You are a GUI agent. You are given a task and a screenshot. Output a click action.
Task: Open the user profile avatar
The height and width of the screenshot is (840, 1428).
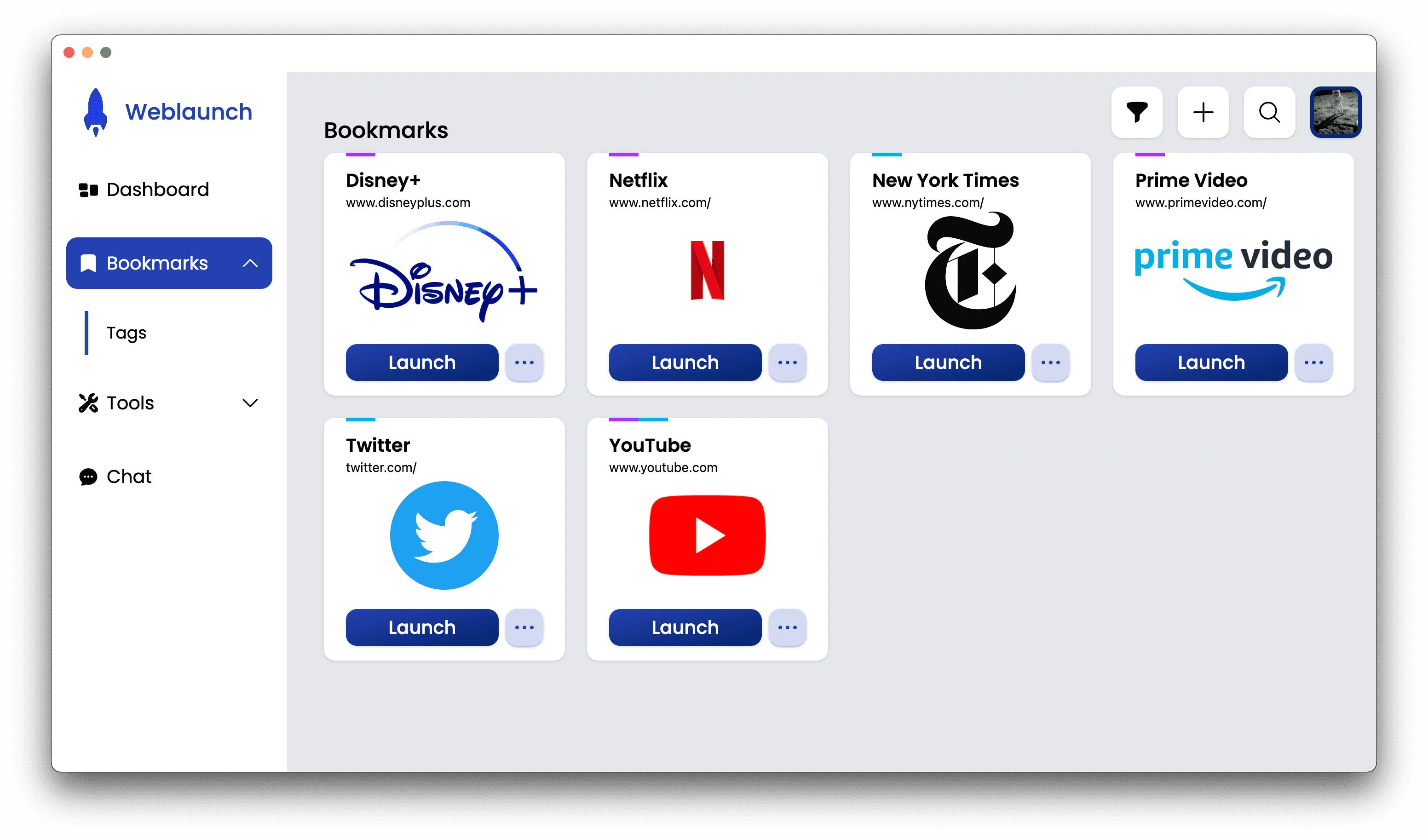pyautogui.click(x=1336, y=112)
